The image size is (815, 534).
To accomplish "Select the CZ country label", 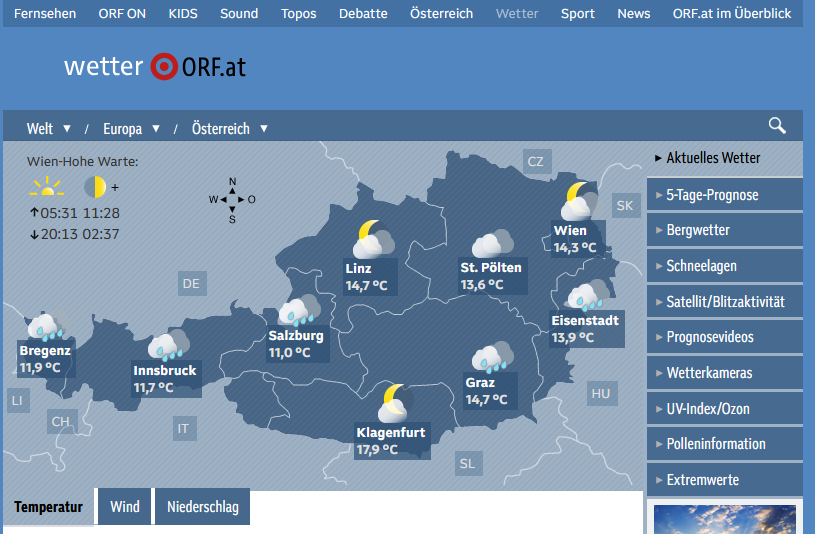I will click(535, 162).
